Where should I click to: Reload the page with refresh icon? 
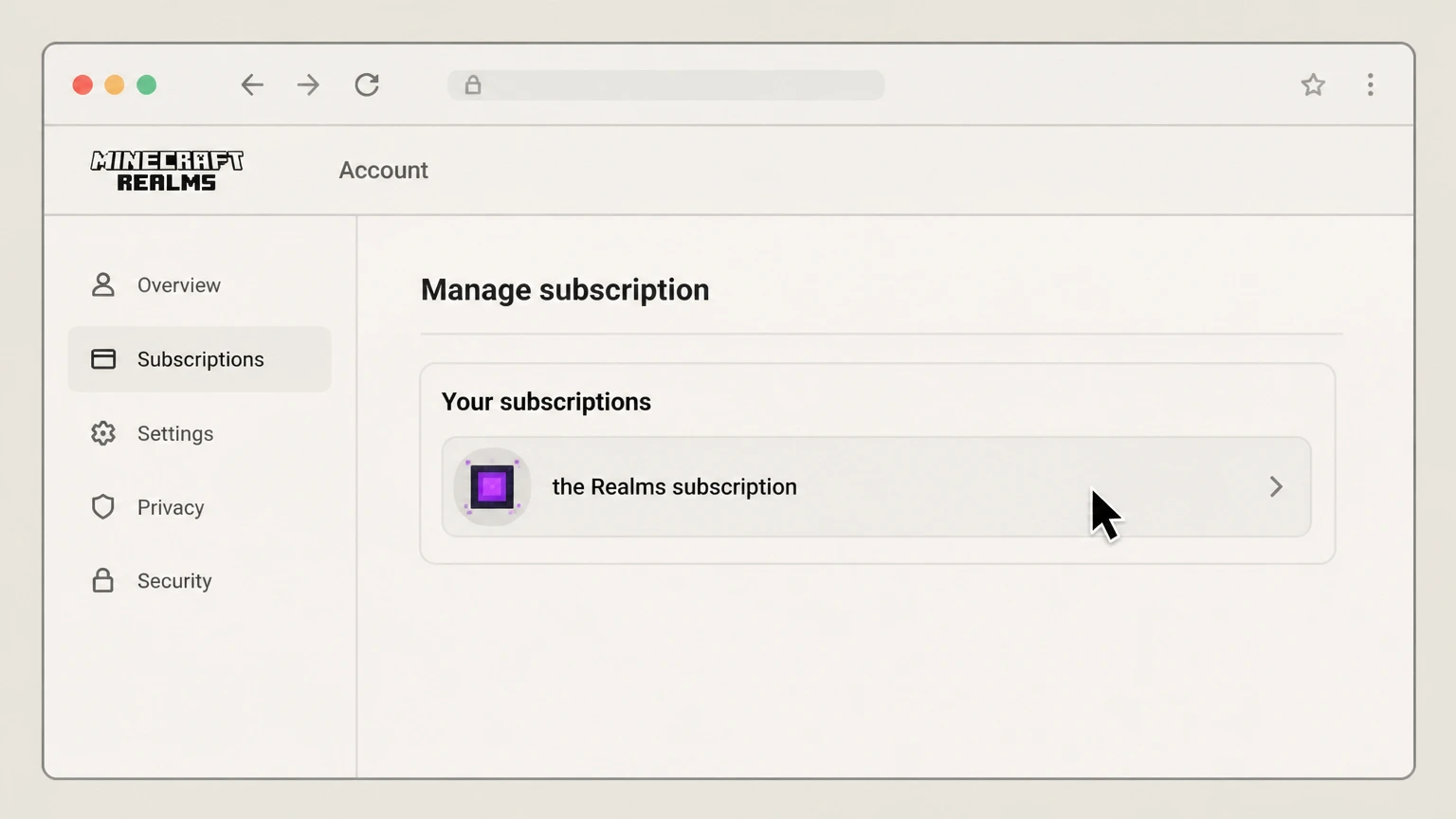tap(367, 85)
